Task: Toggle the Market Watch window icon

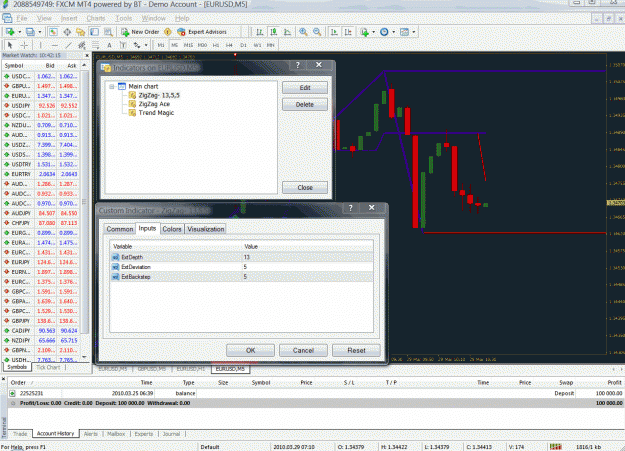Action: click(53, 32)
